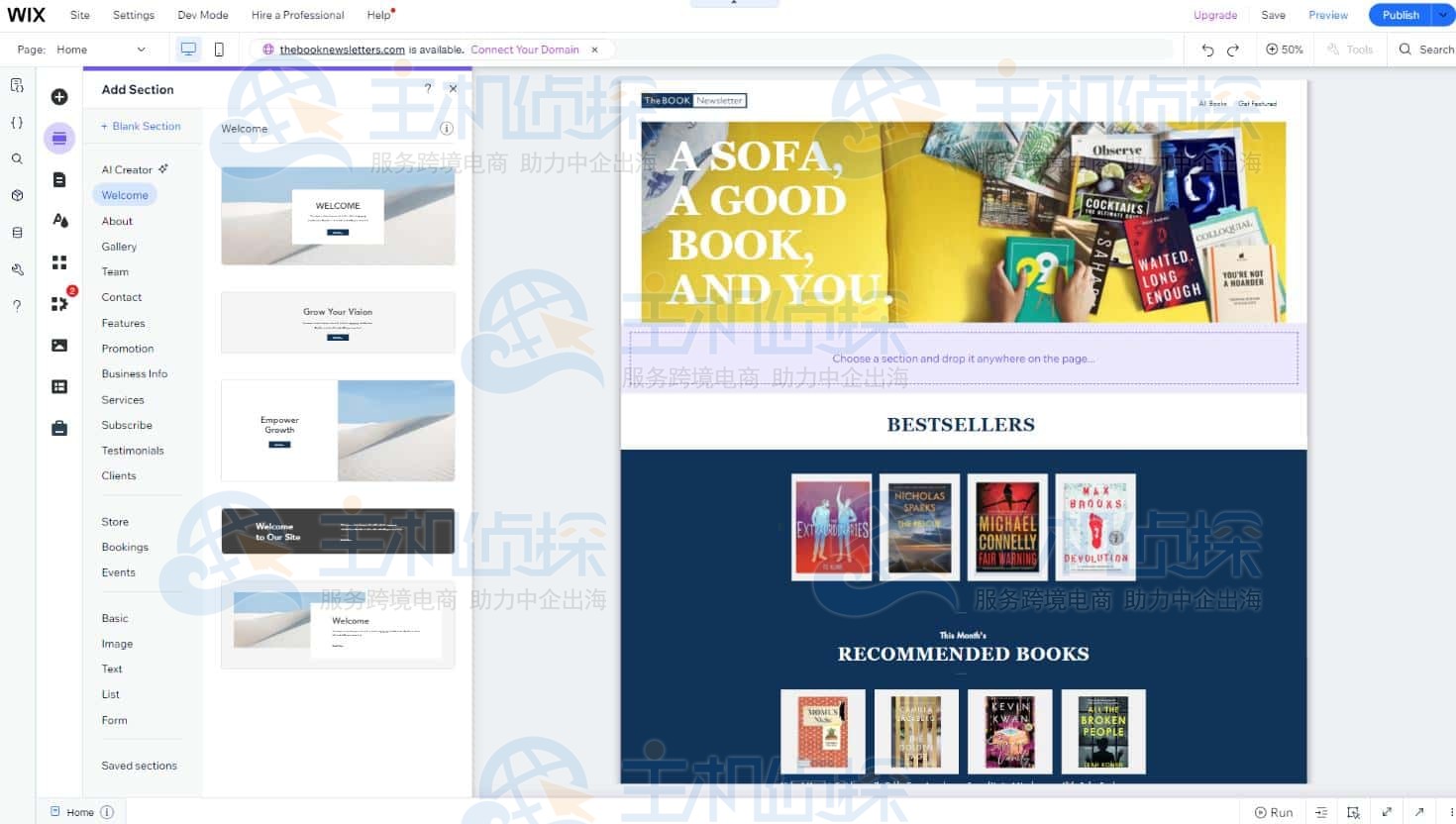
Task: Open the Add Section sidebar icon
Action: [x=59, y=139]
